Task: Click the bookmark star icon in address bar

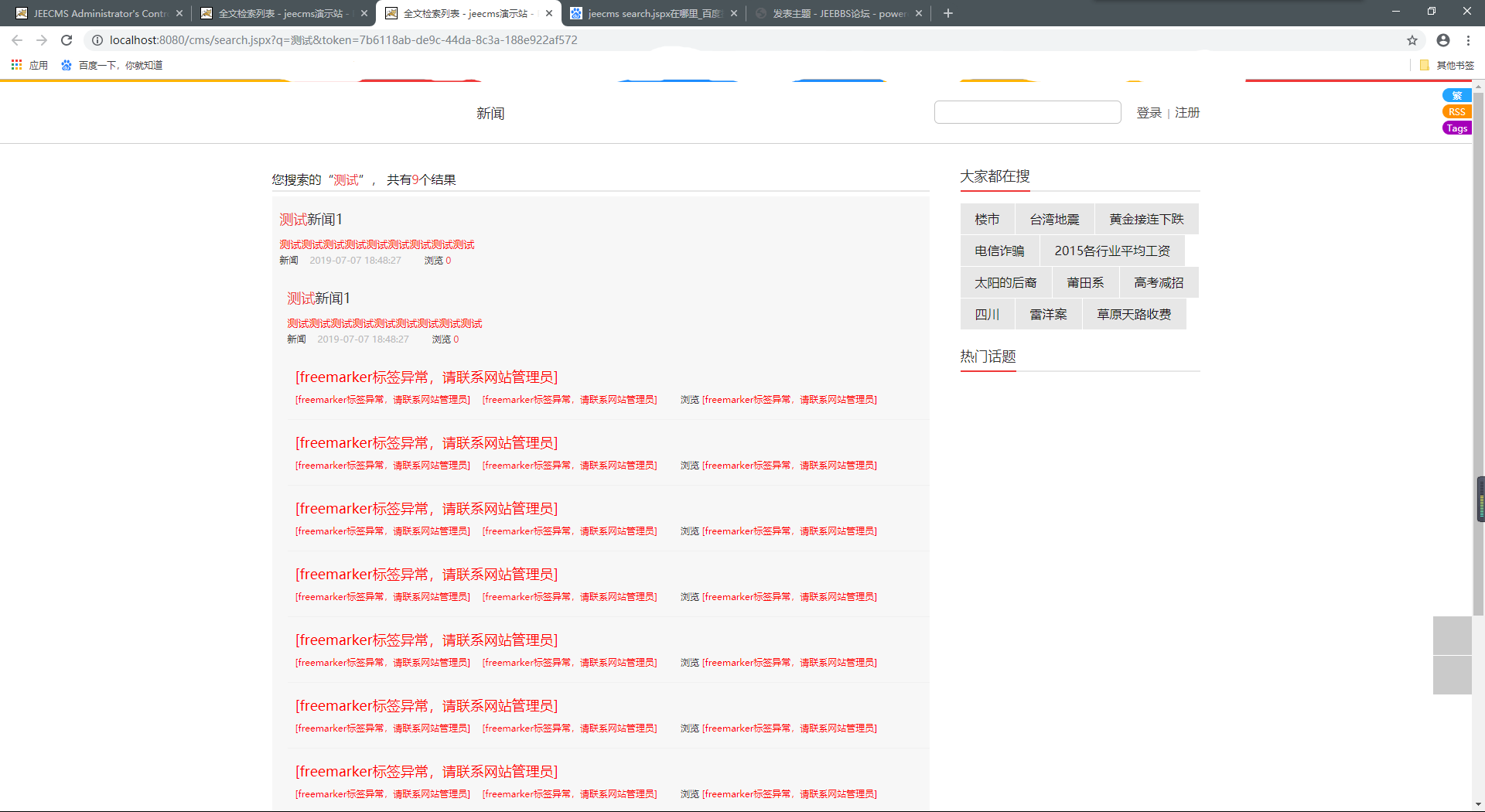Action: click(1412, 40)
